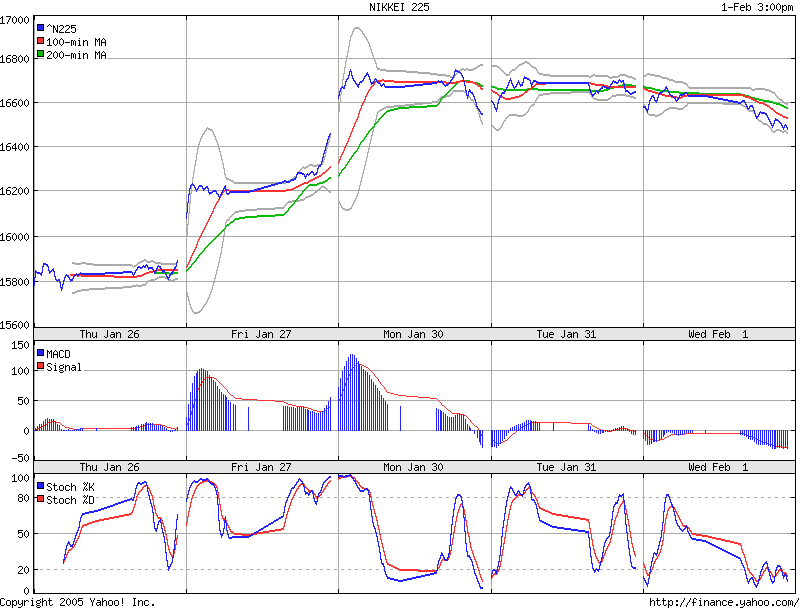Click the 15800 price axis value
Viewport: 800px width, 608px height.
click(15, 282)
